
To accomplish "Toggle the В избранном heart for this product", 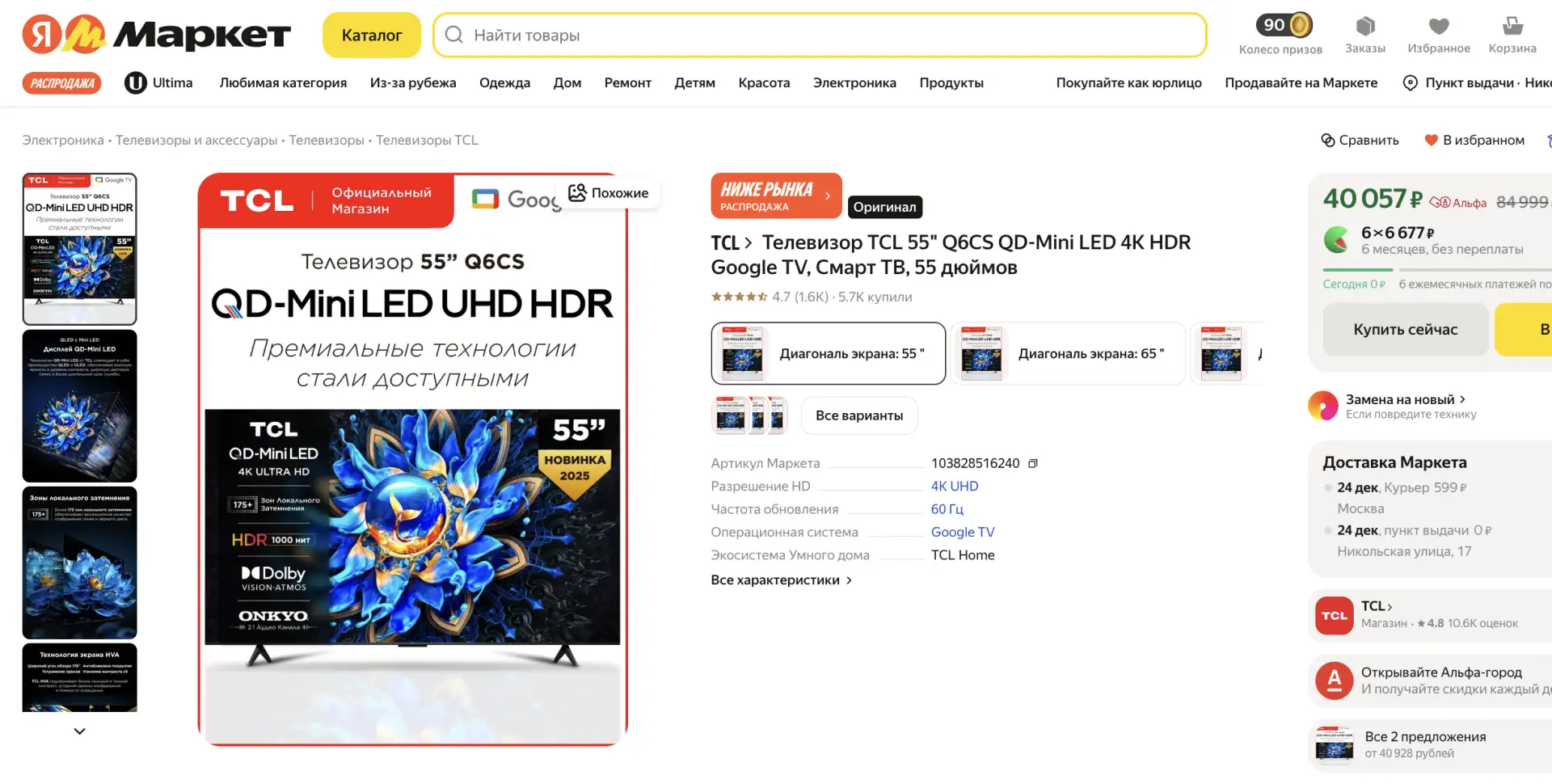I will click(x=1431, y=140).
